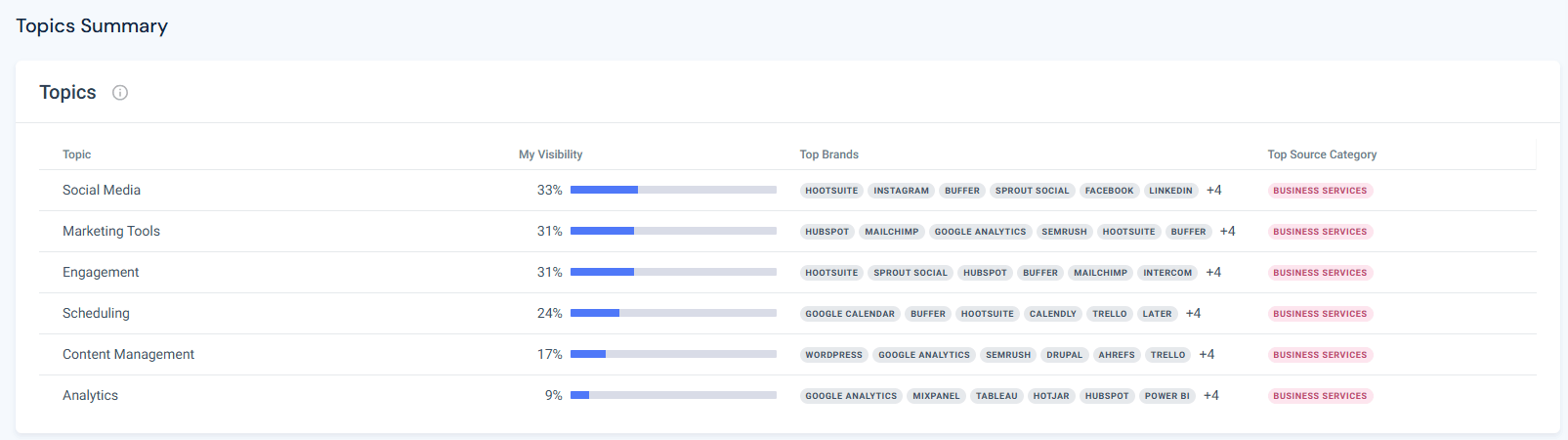The width and height of the screenshot is (1568, 440).
Task: Open the Social Media topic row
Action: click(x=787, y=191)
